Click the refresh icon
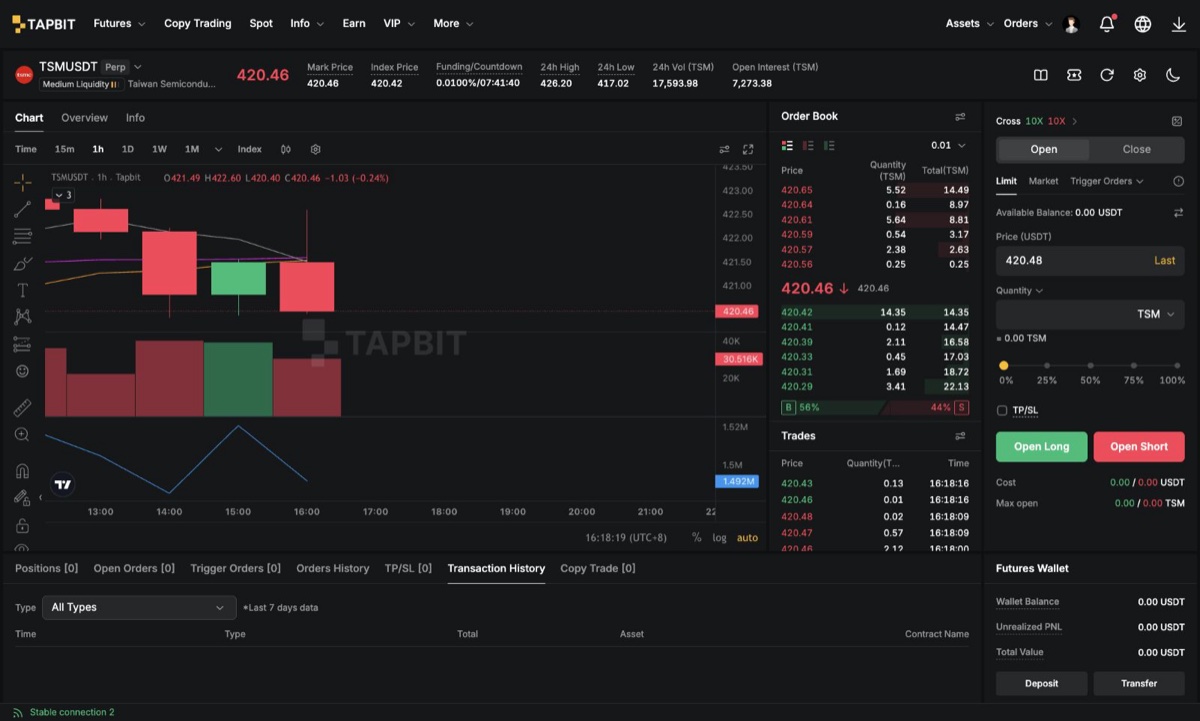 coord(1107,75)
